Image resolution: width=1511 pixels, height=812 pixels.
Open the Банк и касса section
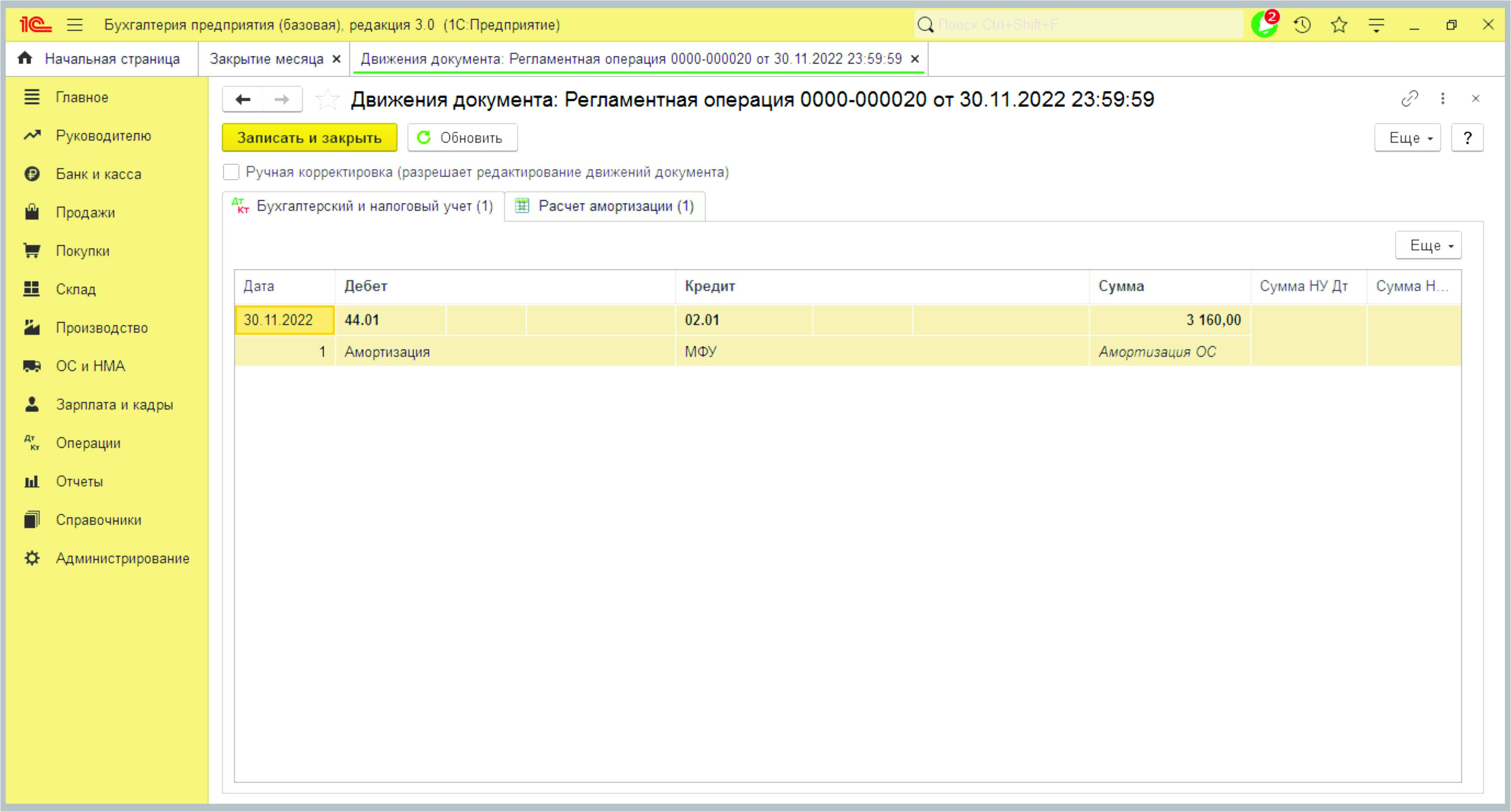99,174
